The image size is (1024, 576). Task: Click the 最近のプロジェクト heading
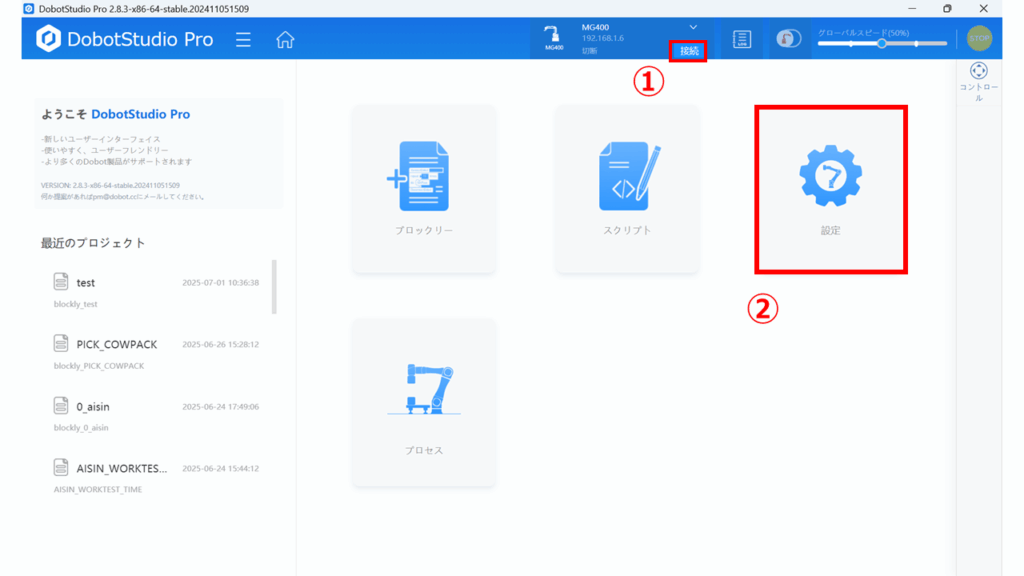[93, 243]
